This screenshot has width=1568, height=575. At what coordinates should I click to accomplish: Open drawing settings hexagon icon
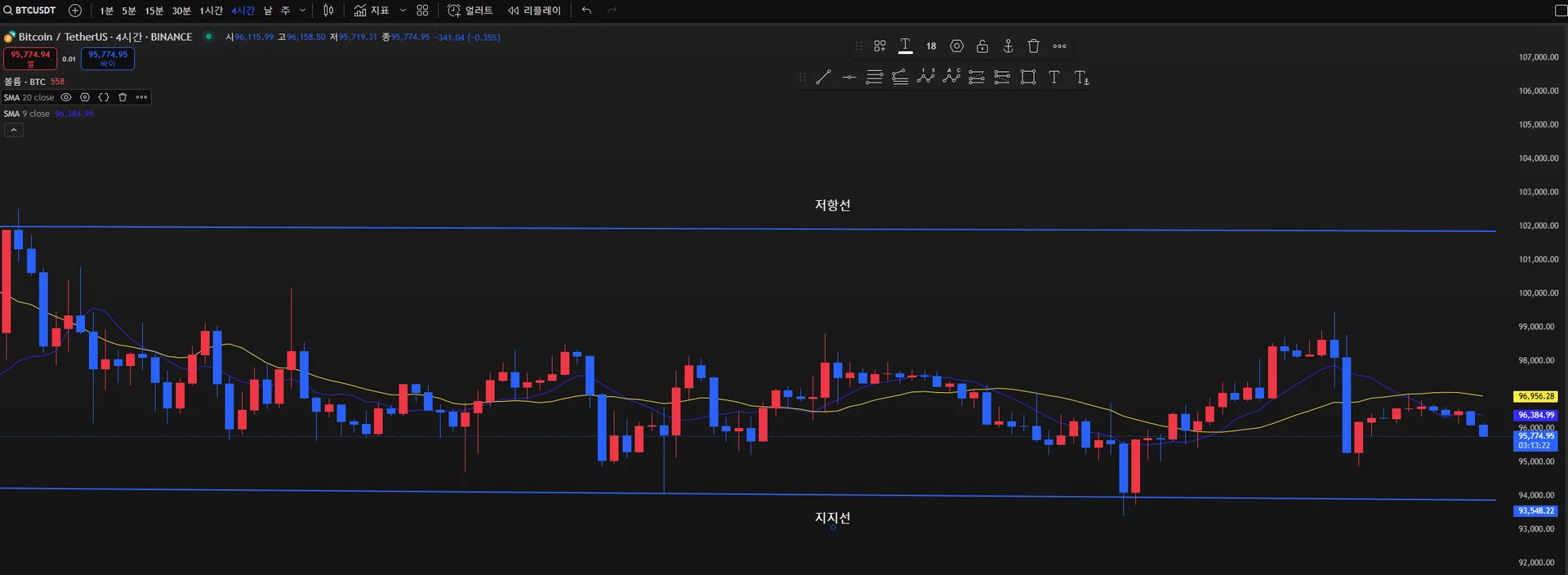coord(956,46)
